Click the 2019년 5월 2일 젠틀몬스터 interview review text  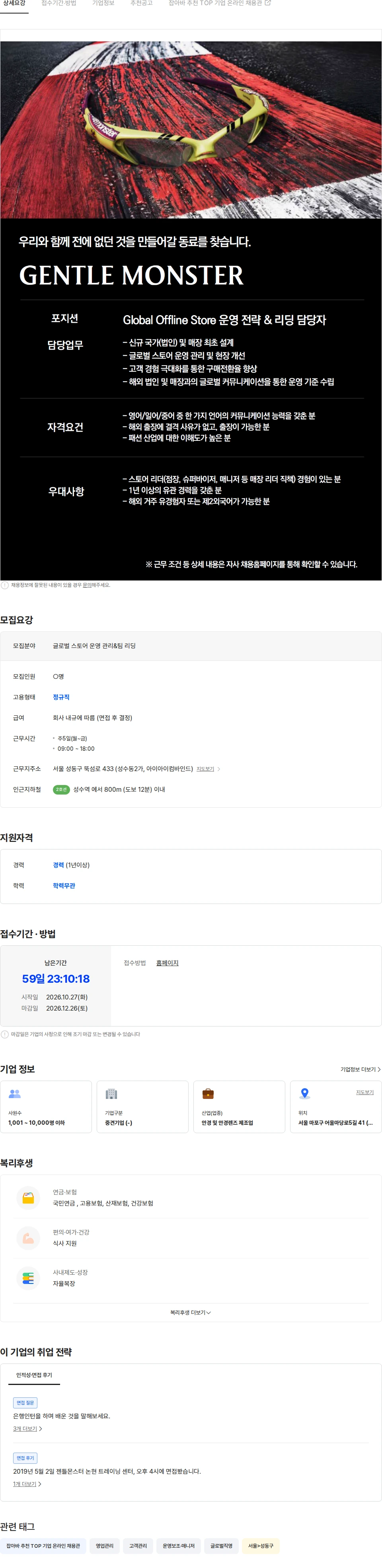tap(107, 1471)
